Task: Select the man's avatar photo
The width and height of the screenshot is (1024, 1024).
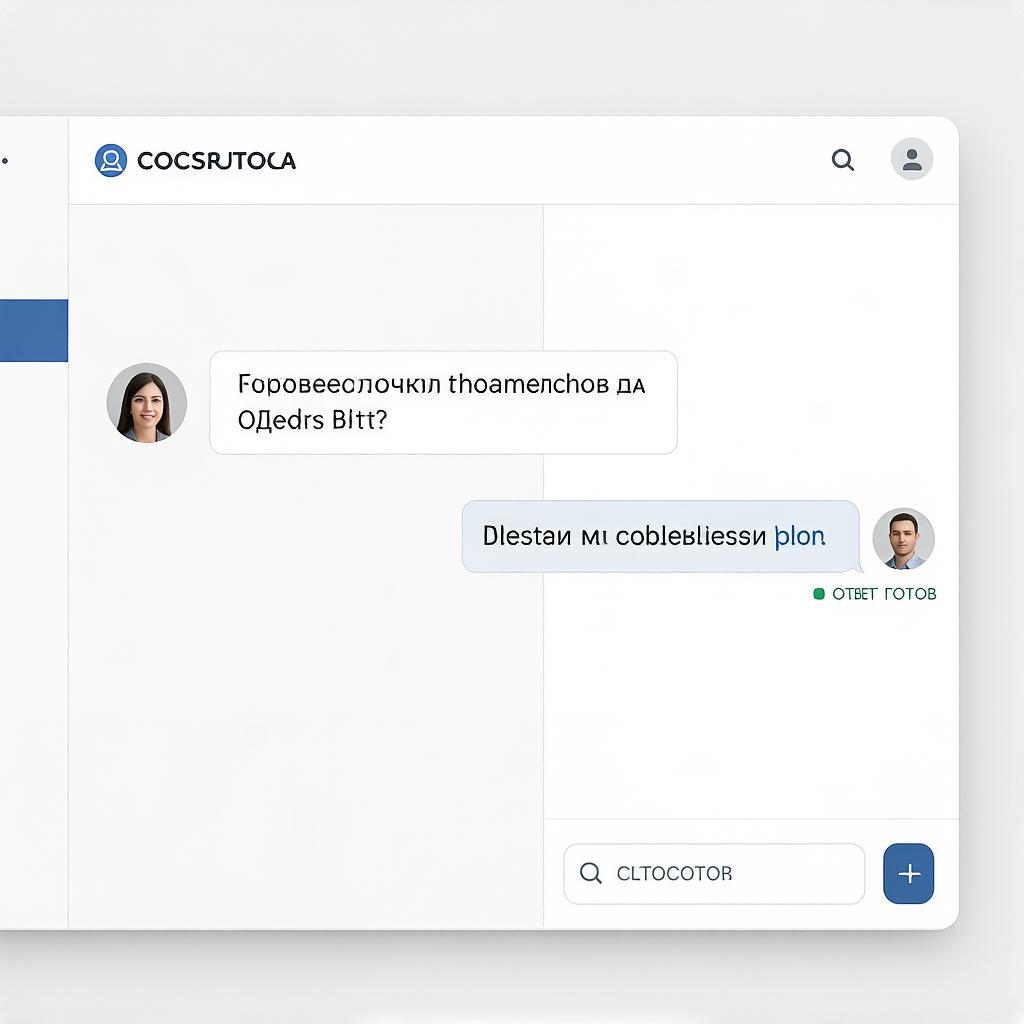Action: (904, 539)
